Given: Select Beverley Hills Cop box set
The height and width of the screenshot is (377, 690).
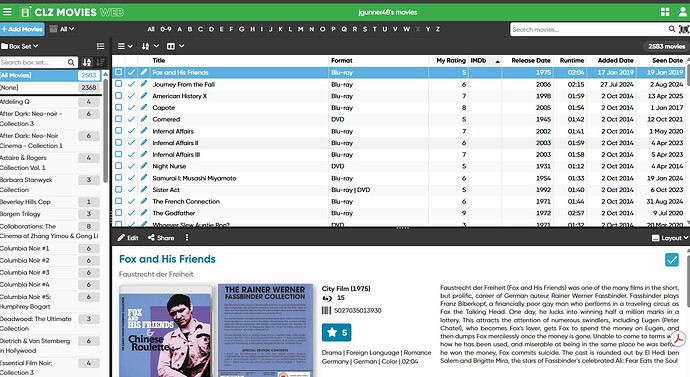Looking at the screenshot, I should 50,202.
